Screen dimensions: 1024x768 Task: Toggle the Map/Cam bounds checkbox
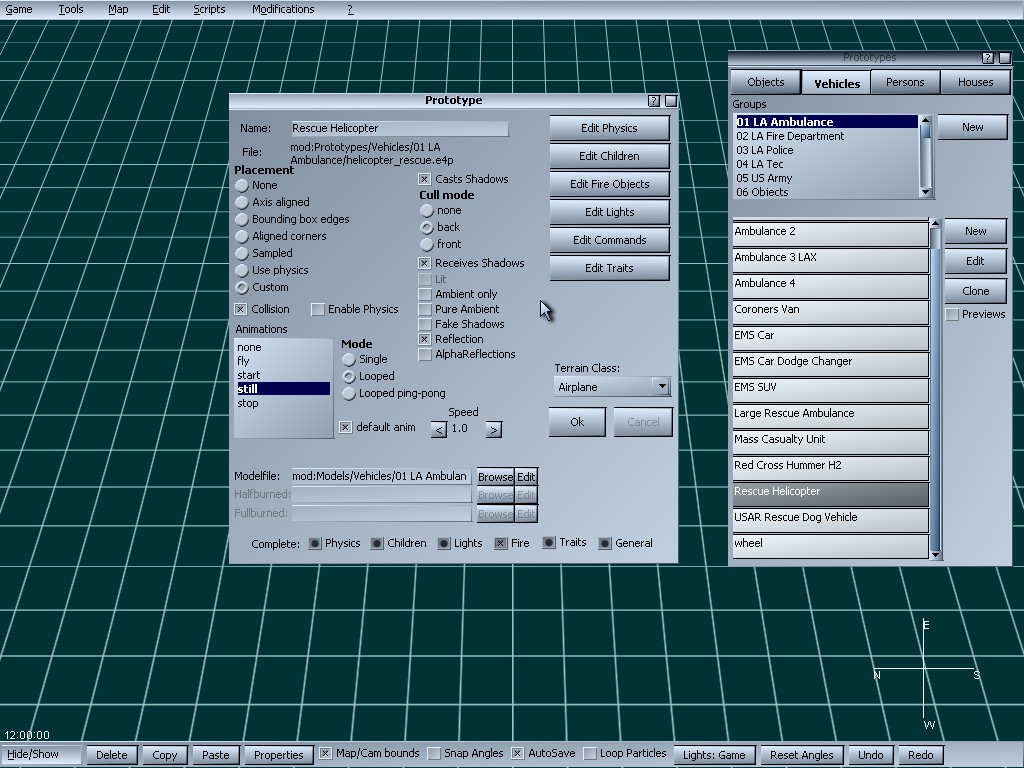point(325,754)
